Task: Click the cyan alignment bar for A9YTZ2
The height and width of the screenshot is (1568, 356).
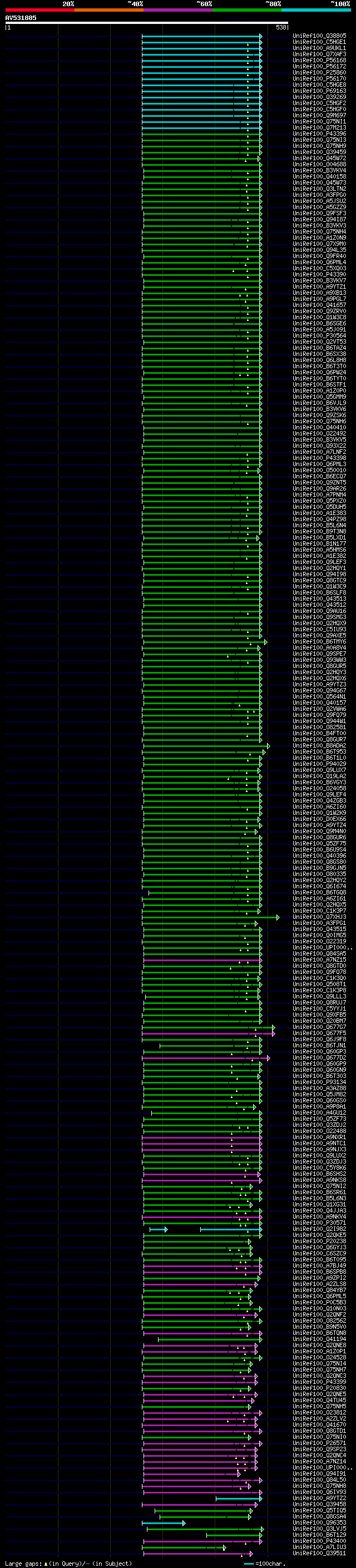Action: tap(239, 1498)
